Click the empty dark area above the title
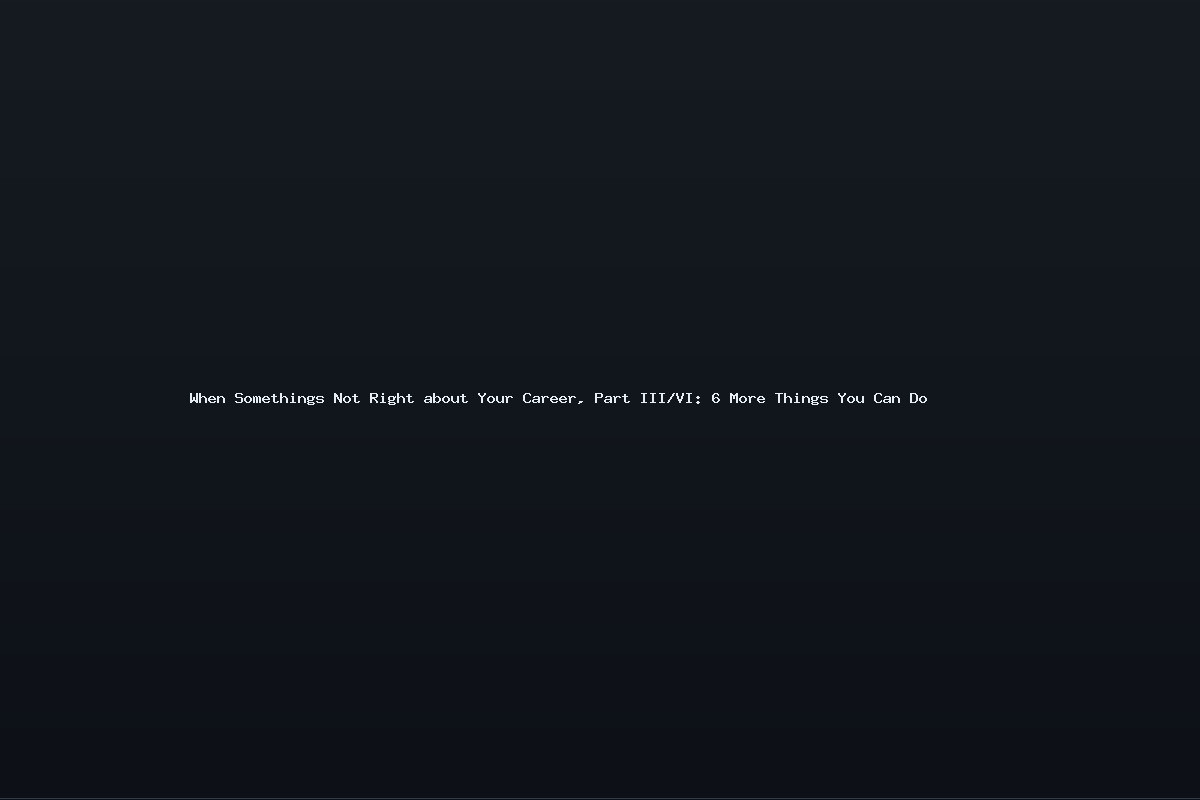 (x=600, y=190)
